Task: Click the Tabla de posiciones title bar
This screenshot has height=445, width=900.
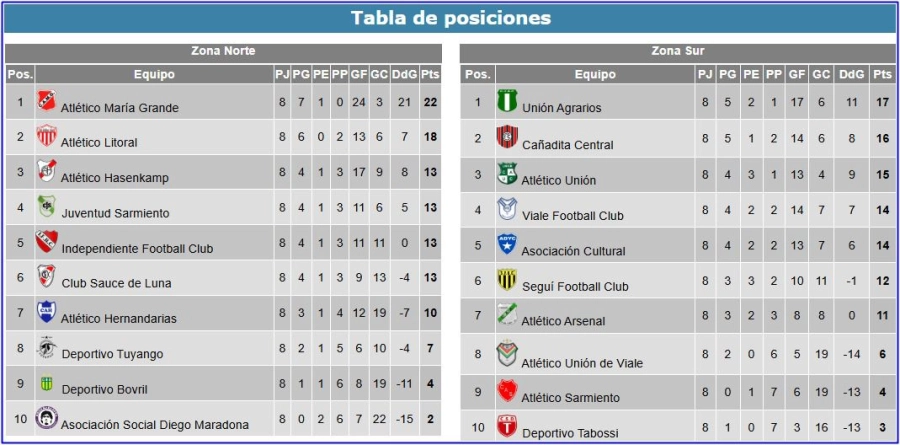Action: click(x=450, y=18)
